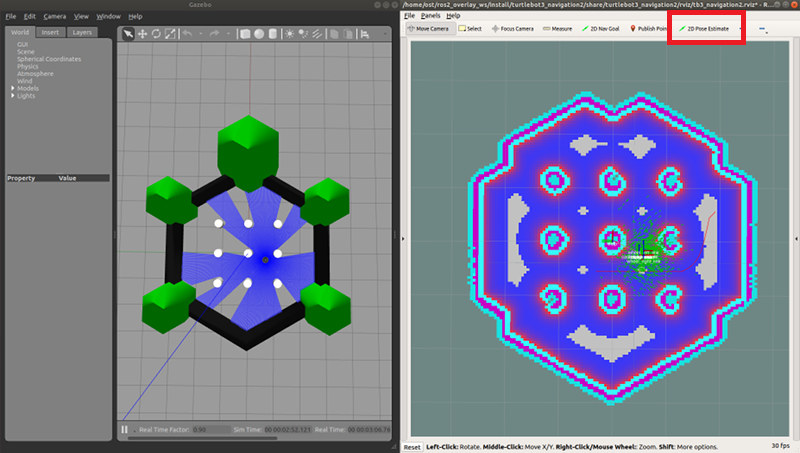The height and width of the screenshot is (453, 800).
Task: Expand the Models tree node
Action: 13,88
